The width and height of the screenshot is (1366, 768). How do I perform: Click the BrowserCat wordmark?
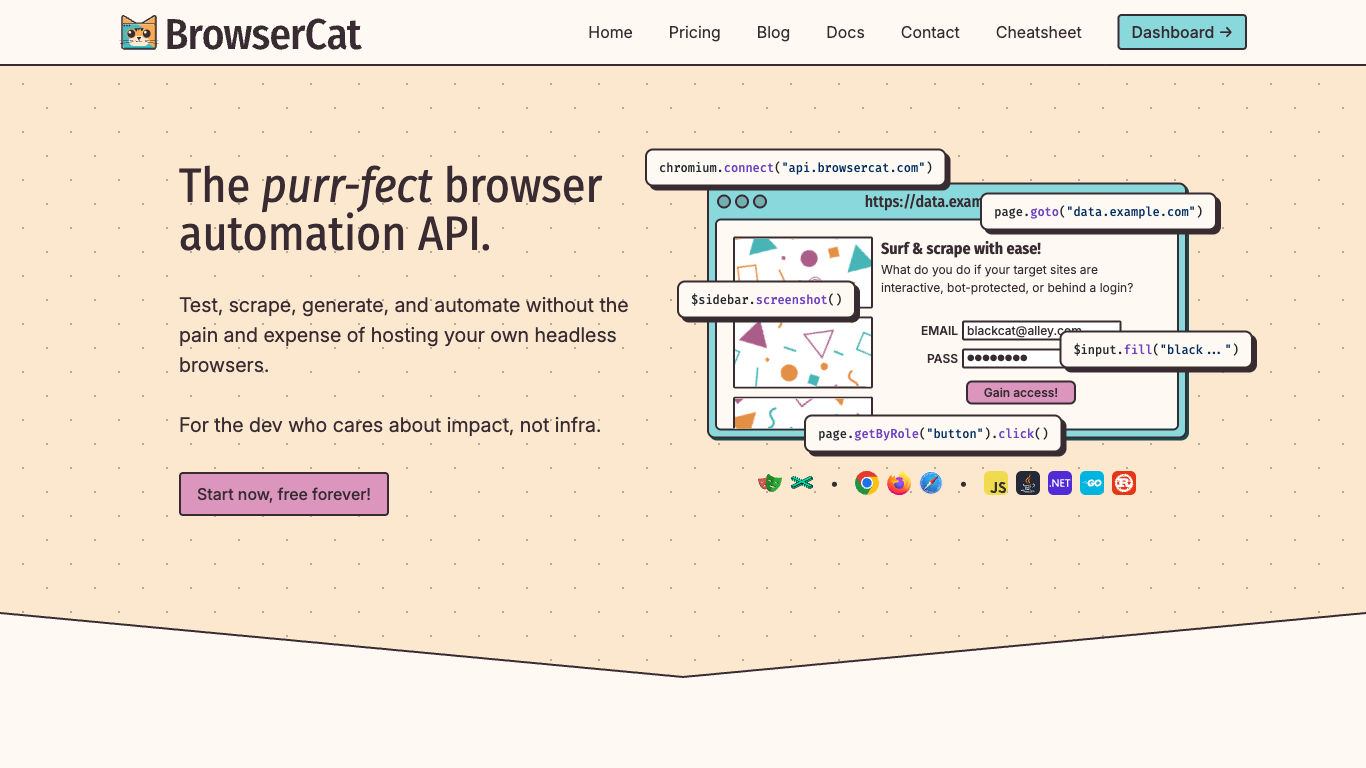263,34
